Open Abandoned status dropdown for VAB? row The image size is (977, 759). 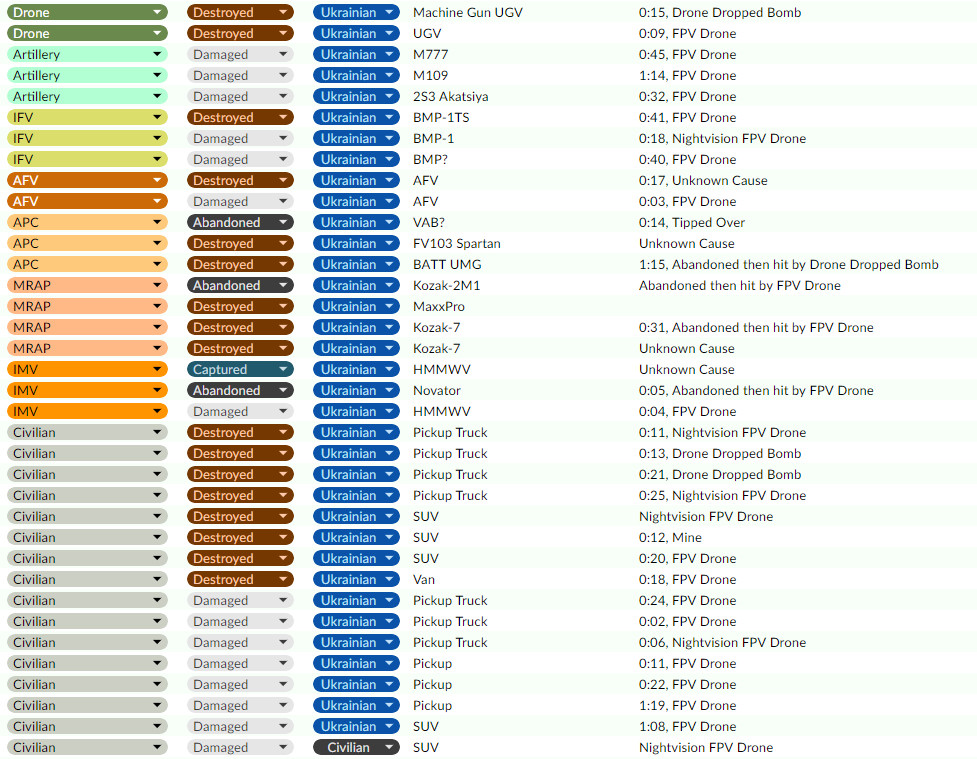[x=240, y=222]
